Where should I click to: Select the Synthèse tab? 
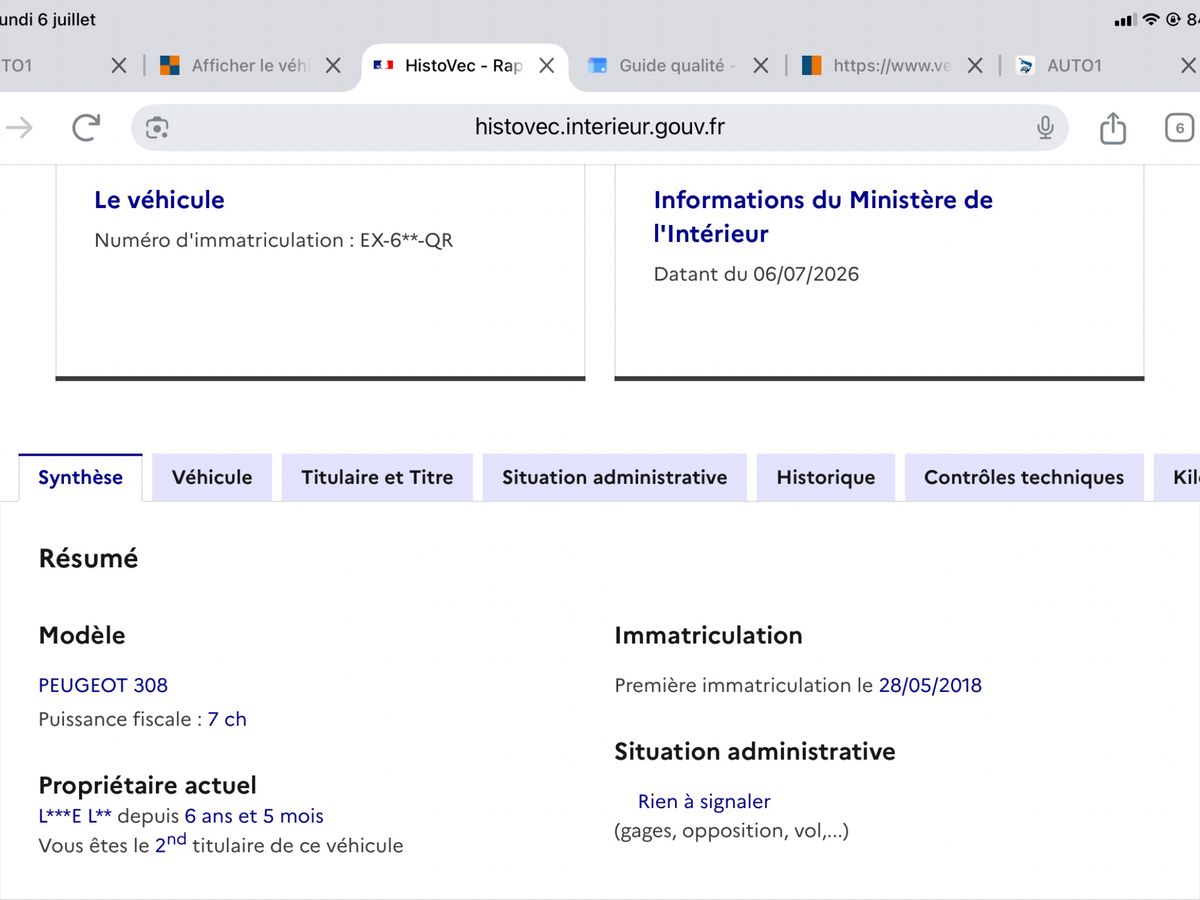[x=81, y=477]
